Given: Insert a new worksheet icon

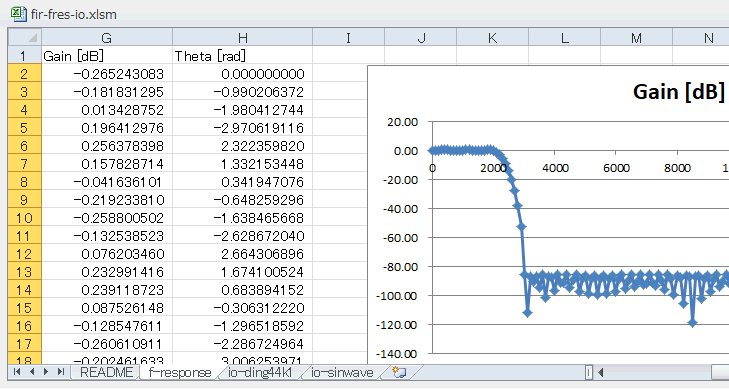Looking at the screenshot, I should 399,372.
